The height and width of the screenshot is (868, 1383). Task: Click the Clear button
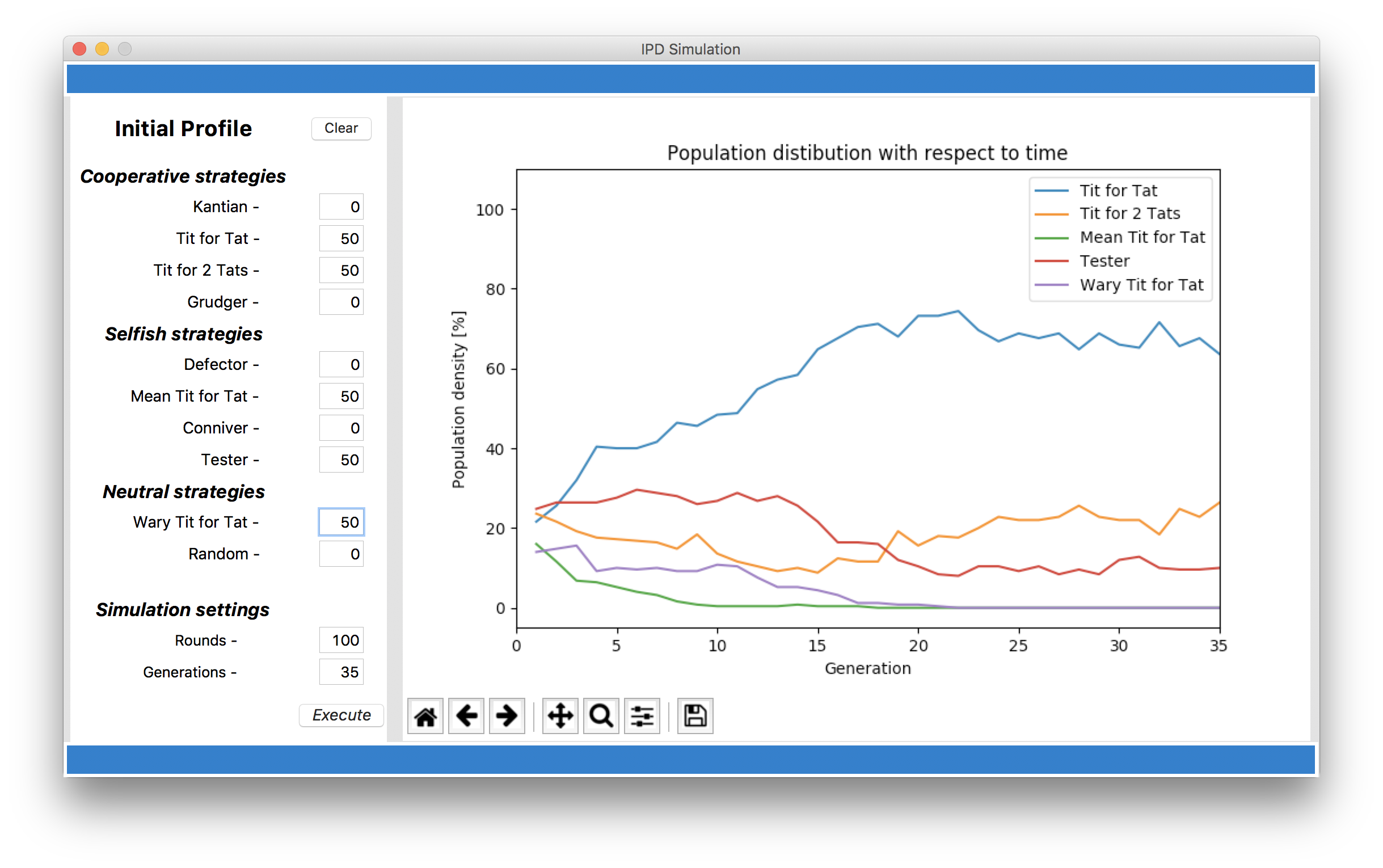pyautogui.click(x=341, y=128)
